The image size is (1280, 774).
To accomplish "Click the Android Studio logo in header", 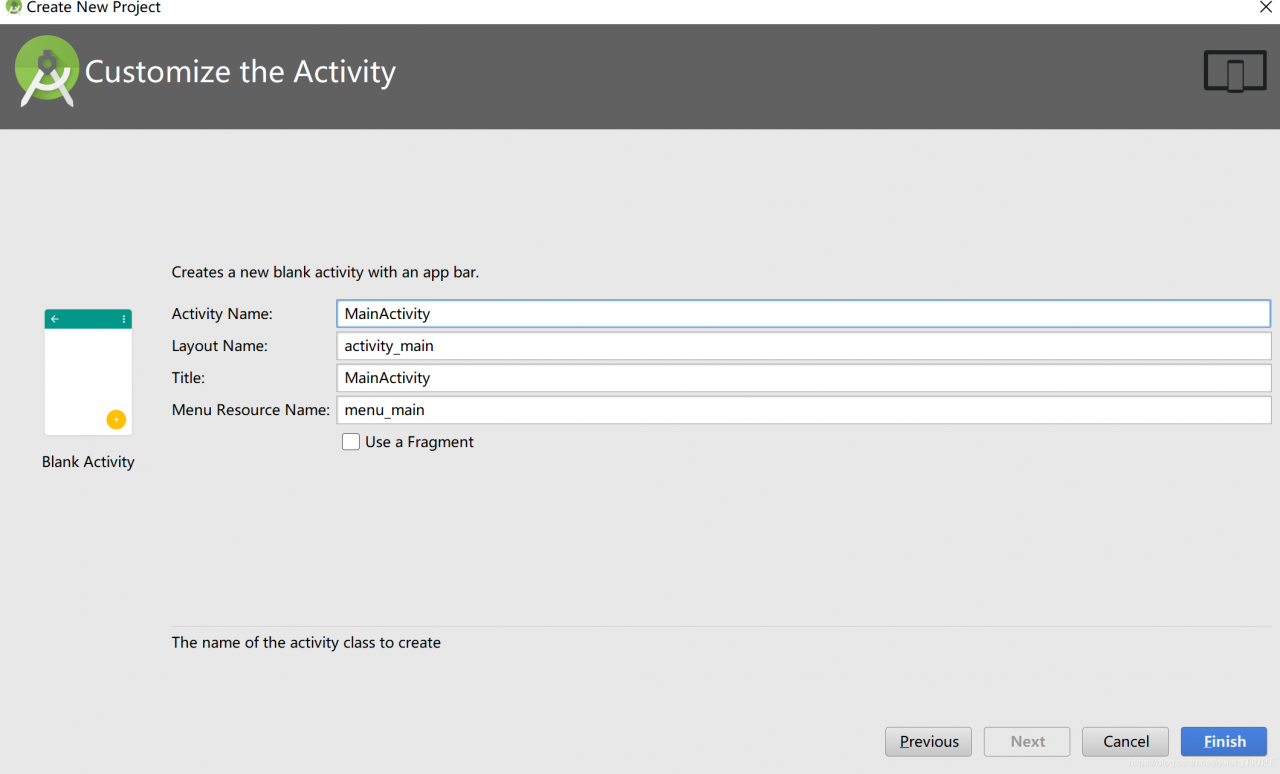I will point(47,71).
